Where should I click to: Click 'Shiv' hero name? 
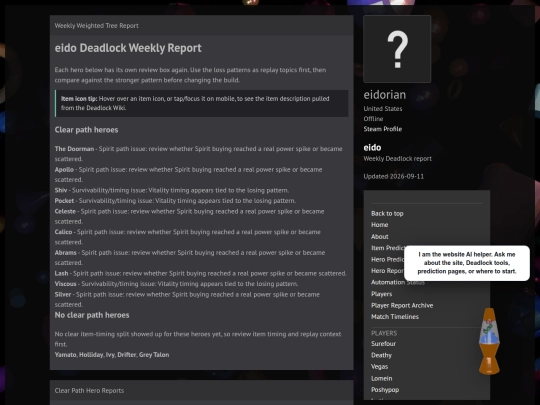coord(61,190)
